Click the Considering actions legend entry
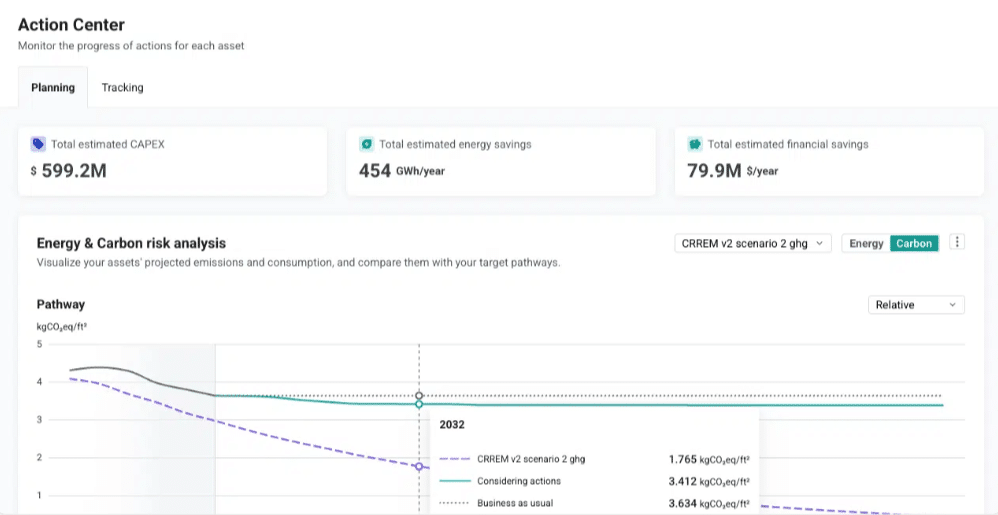This screenshot has width=998, height=515. [x=500, y=481]
